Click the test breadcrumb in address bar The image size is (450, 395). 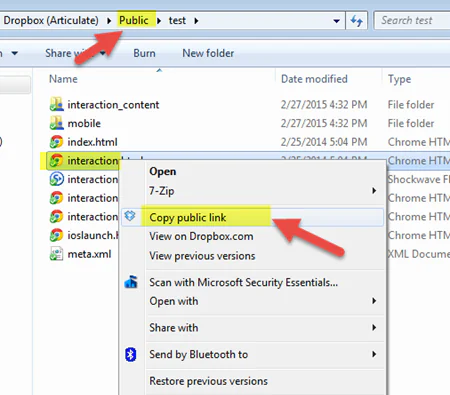point(177,21)
